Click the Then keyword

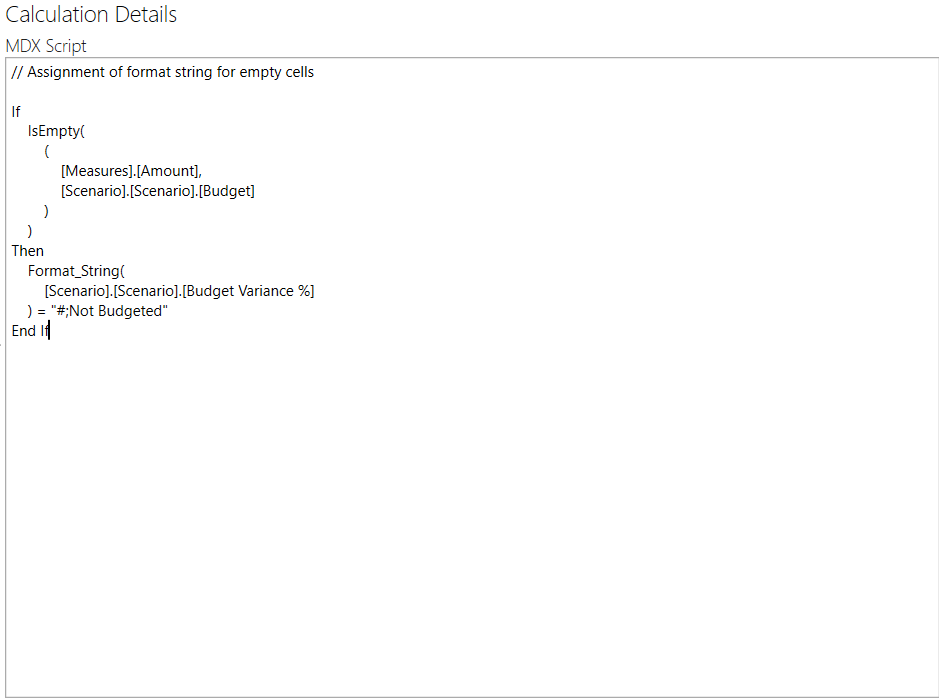pyautogui.click(x=27, y=250)
